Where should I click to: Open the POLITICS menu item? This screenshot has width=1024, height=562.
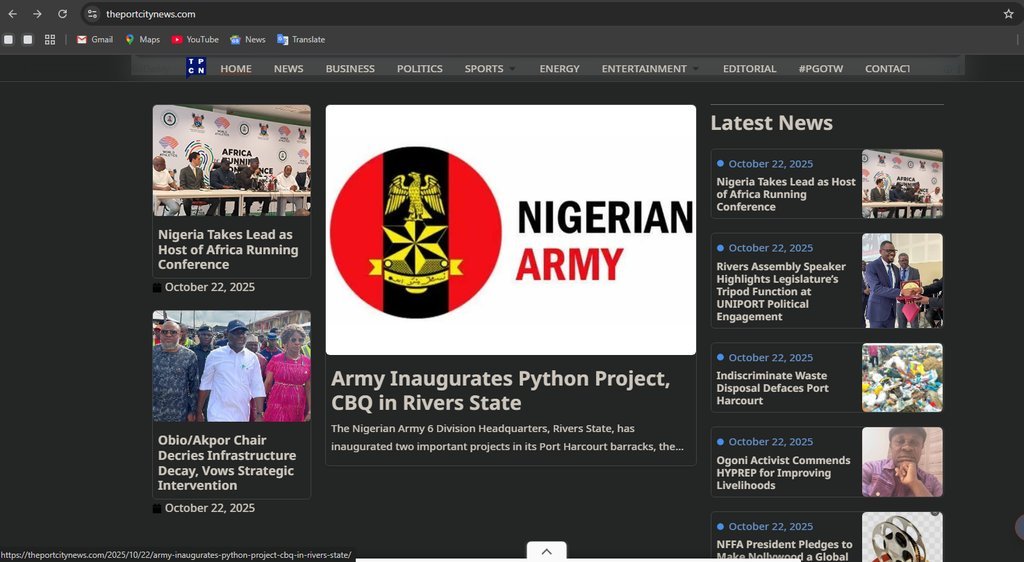pyautogui.click(x=420, y=69)
